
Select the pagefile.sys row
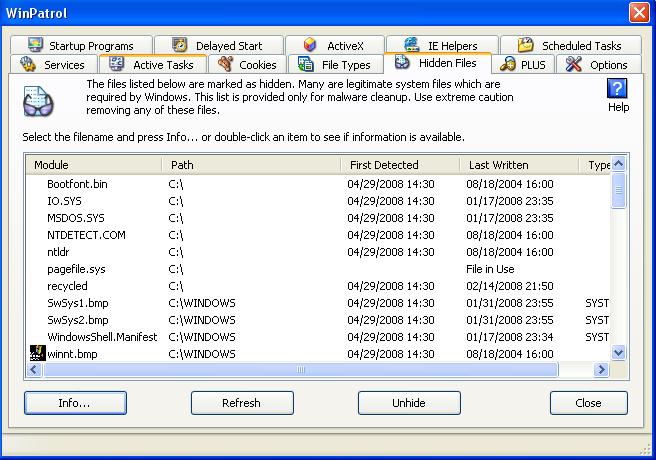(x=75, y=269)
